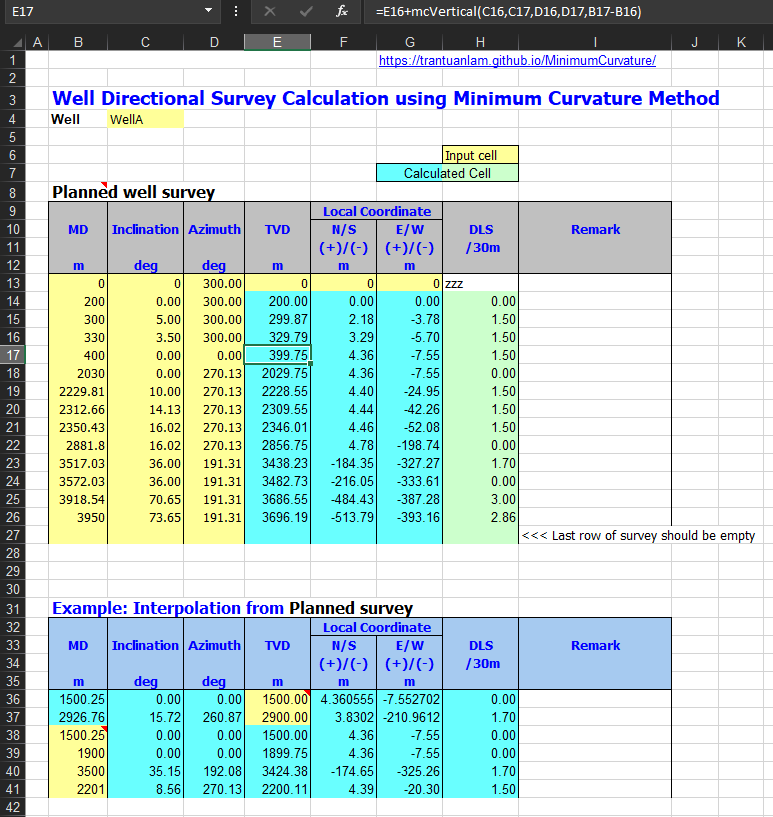Image resolution: width=773 pixels, height=817 pixels.
Task: Click the three-dot handle beside the Name Box
Action: (x=235, y=11)
